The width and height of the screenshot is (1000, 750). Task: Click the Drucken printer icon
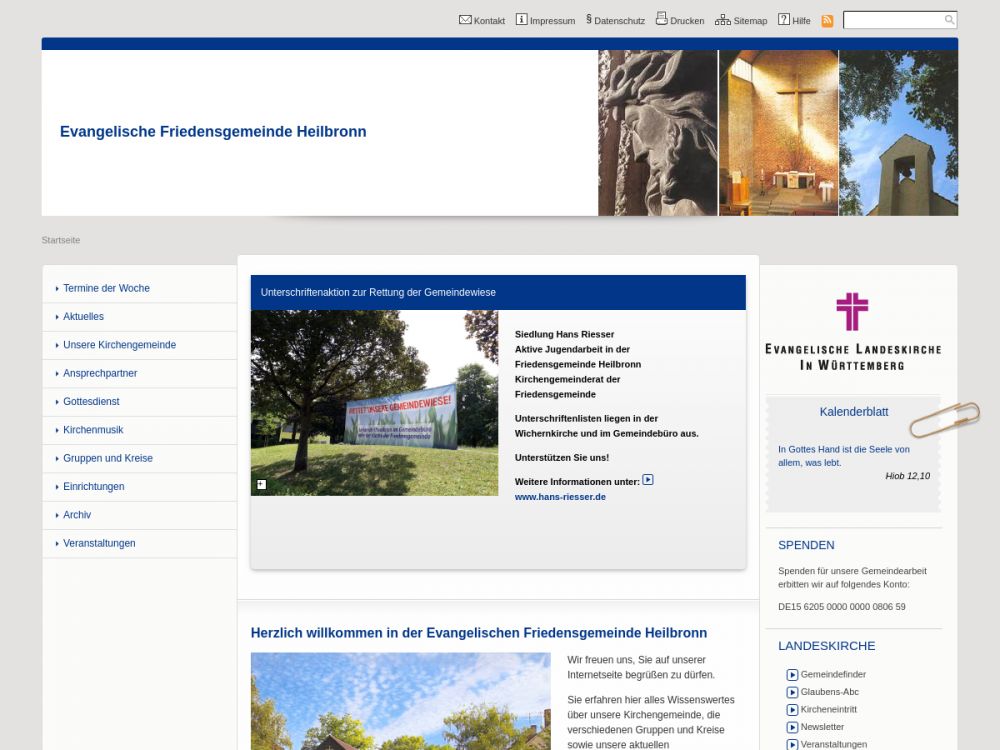tap(661, 19)
